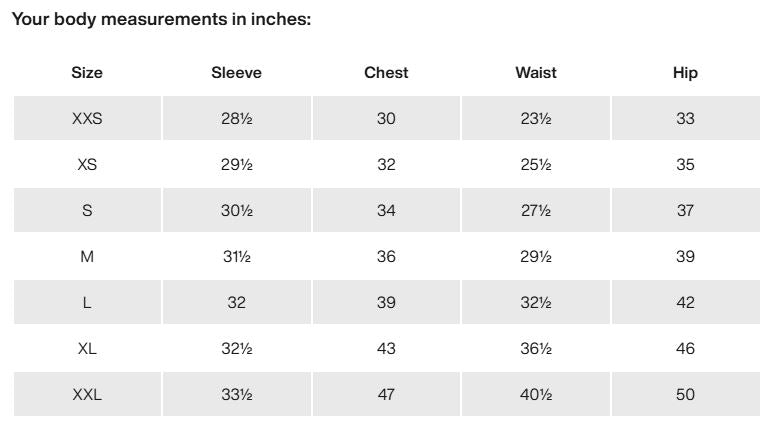Click the Size column header
This screenshot has height=435, width=783.
click(x=87, y=73)
